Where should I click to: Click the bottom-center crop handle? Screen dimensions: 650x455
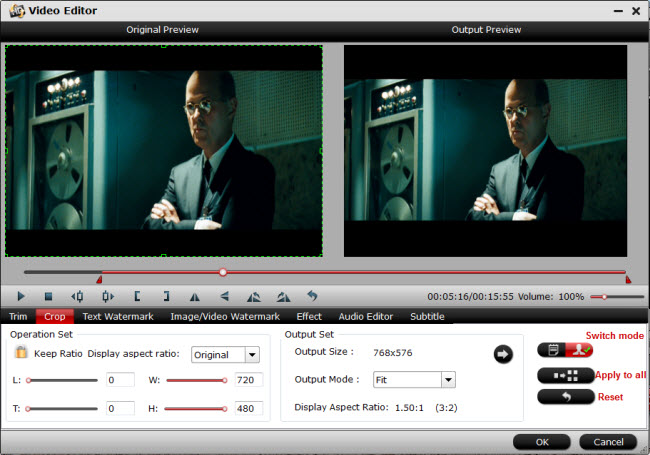point(164,256)
